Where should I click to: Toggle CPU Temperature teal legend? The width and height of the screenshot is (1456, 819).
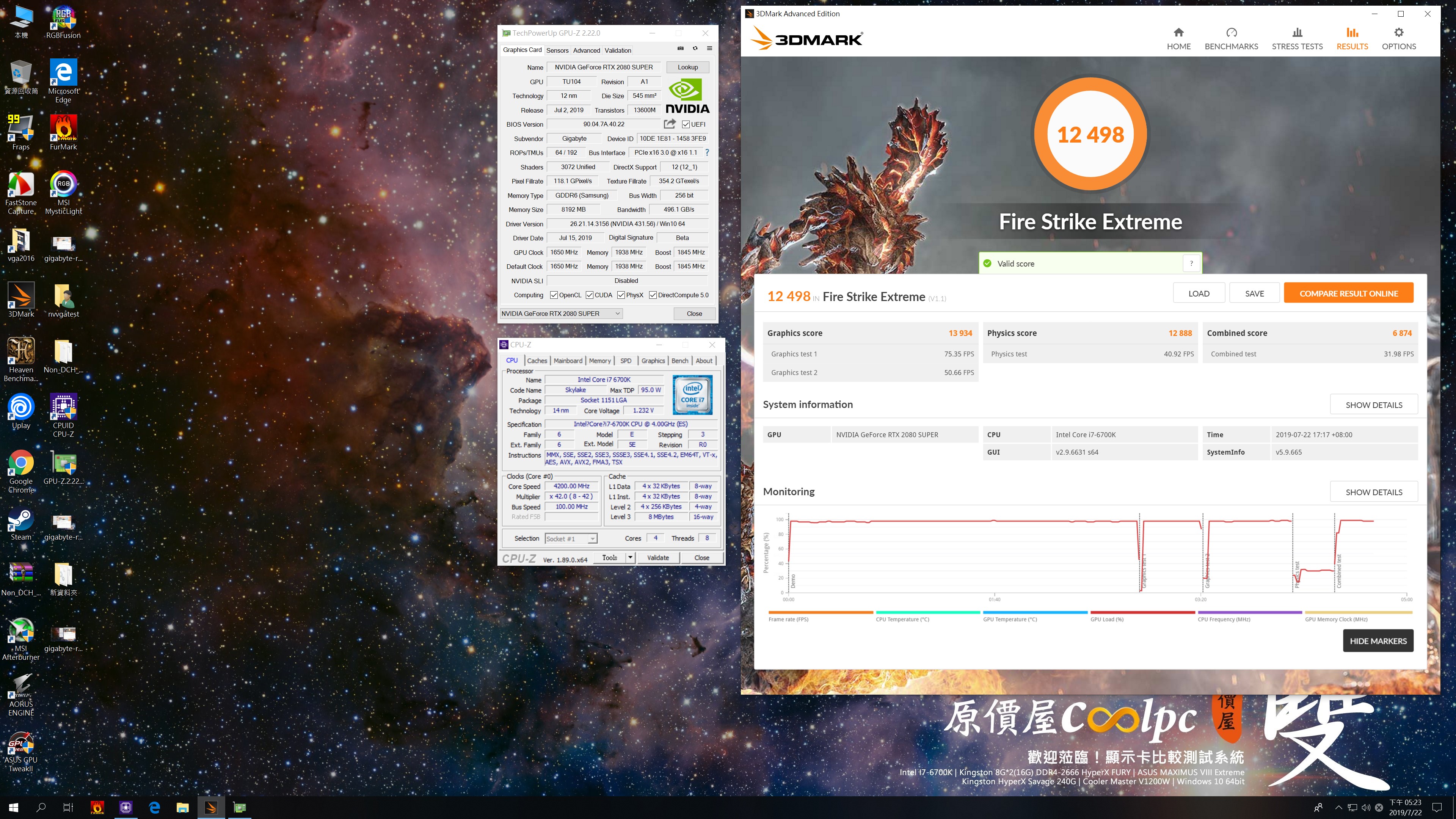pyautogui.click(x=927, y=616)
